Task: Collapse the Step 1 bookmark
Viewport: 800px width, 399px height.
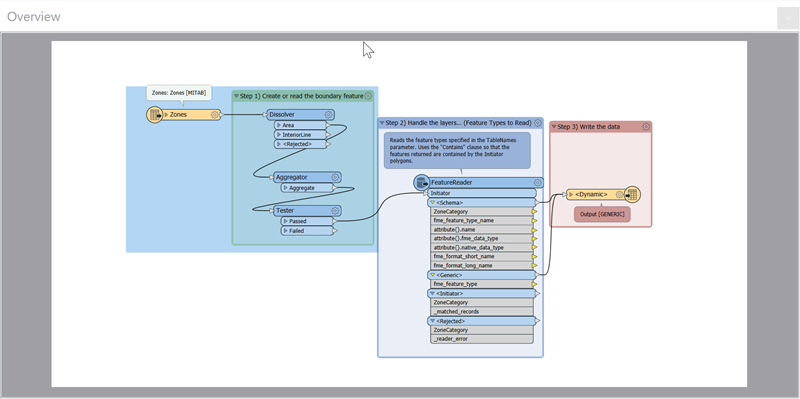Action: pos(236,96)
